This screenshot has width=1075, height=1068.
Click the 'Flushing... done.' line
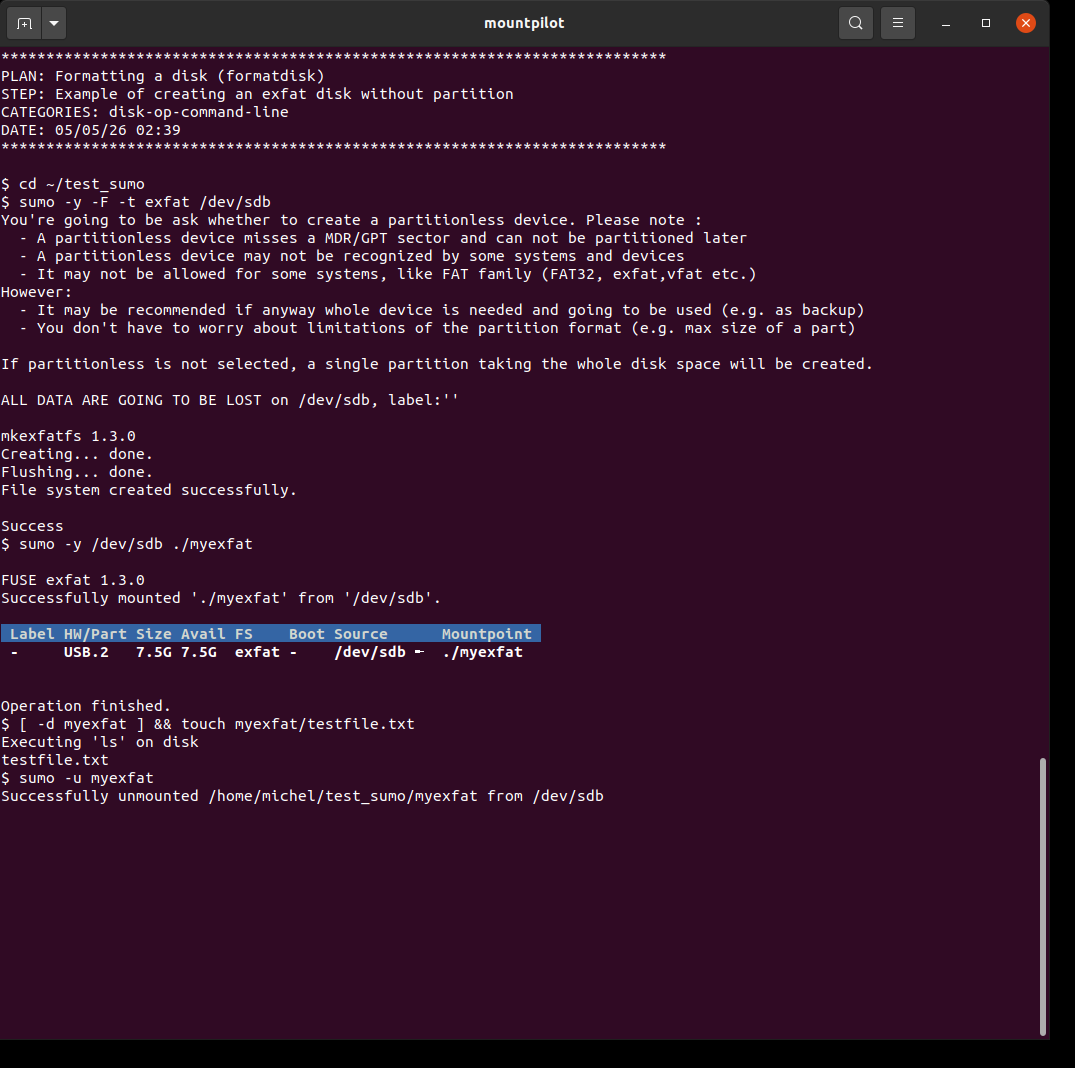(x=77, y=472)
